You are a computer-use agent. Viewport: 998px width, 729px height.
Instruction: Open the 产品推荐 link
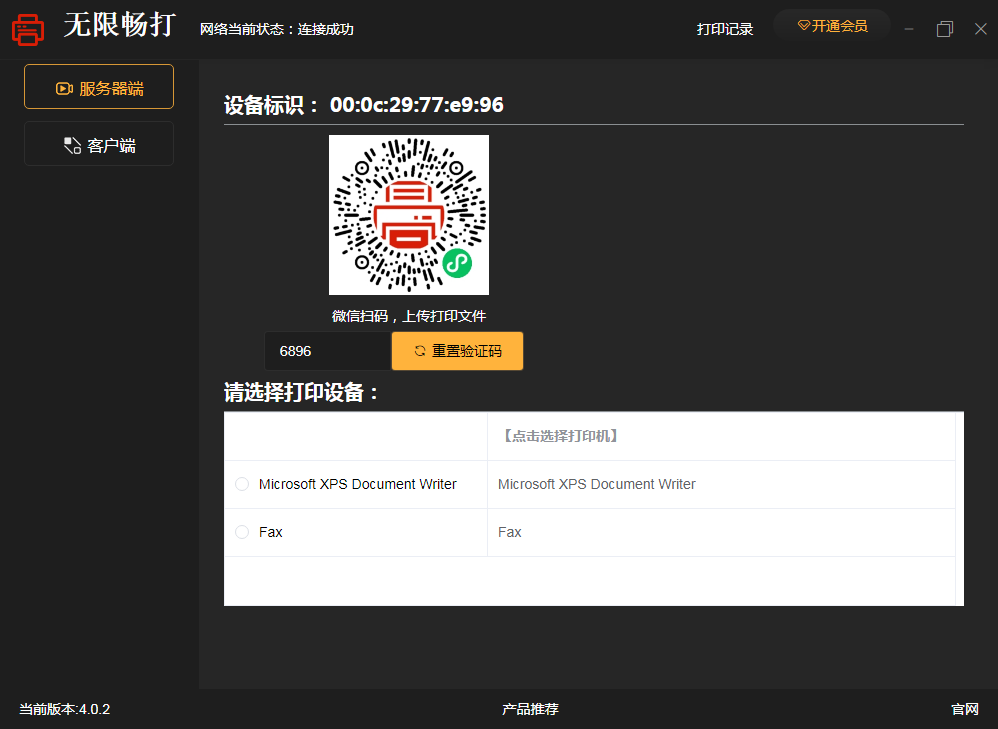(530, 709)
